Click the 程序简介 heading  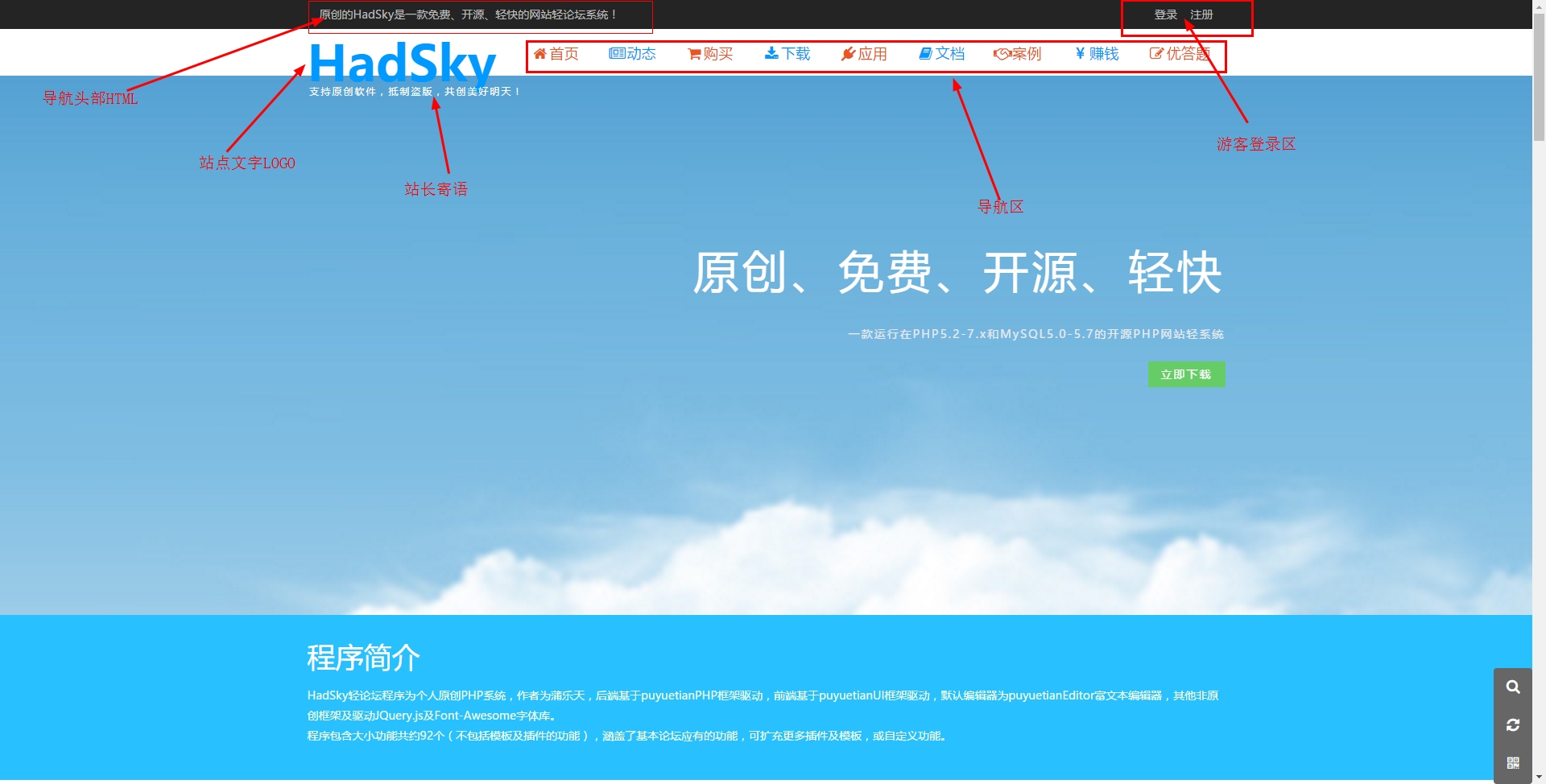pyautogui.click(x=363, y=658)
